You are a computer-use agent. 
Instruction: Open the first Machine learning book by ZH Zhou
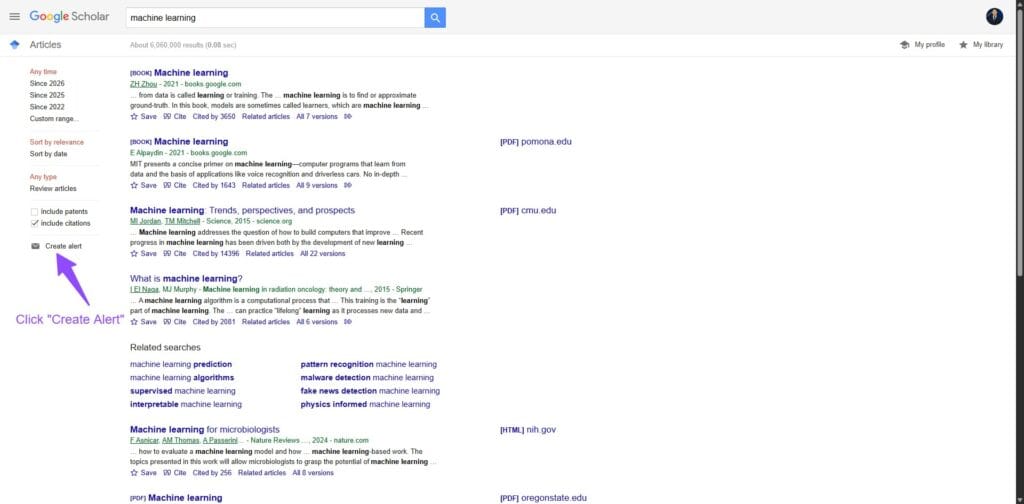point(191,72)
